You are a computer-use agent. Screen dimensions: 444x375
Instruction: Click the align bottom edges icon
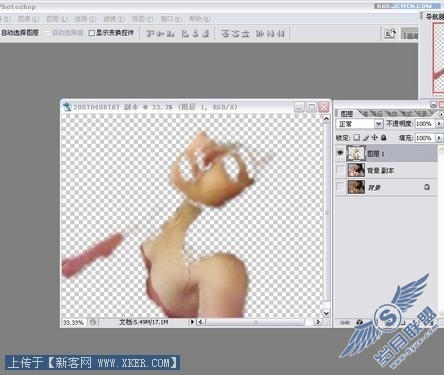(171, 33)
